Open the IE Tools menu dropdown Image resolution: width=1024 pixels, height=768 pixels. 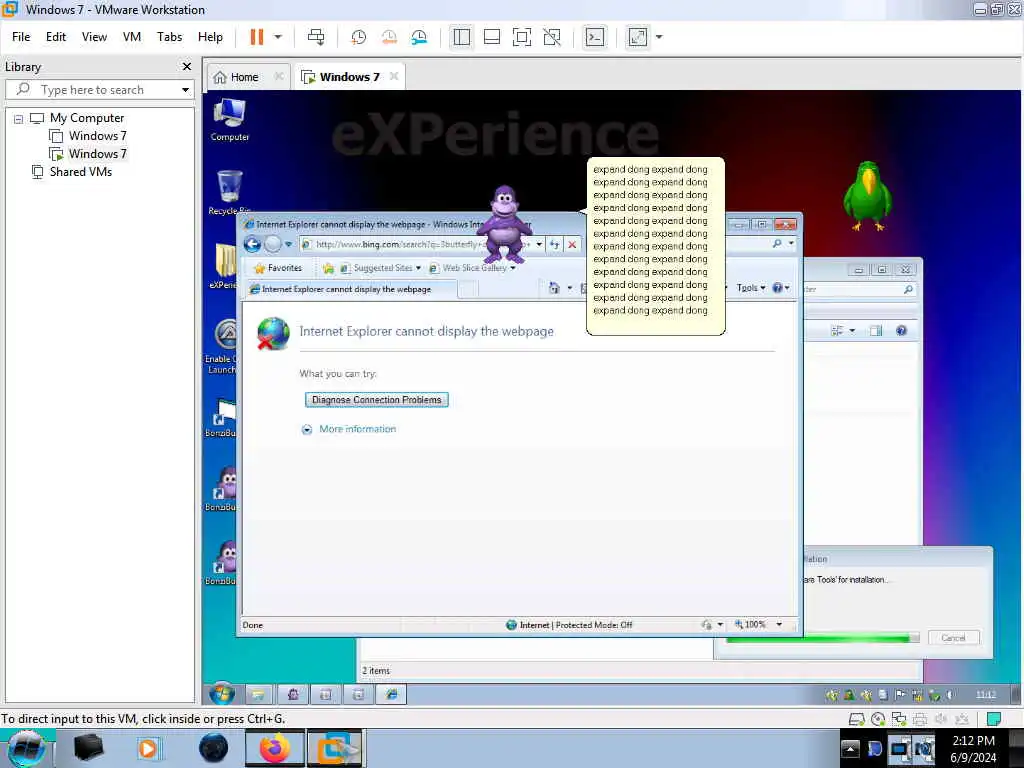tap(751, 288)
